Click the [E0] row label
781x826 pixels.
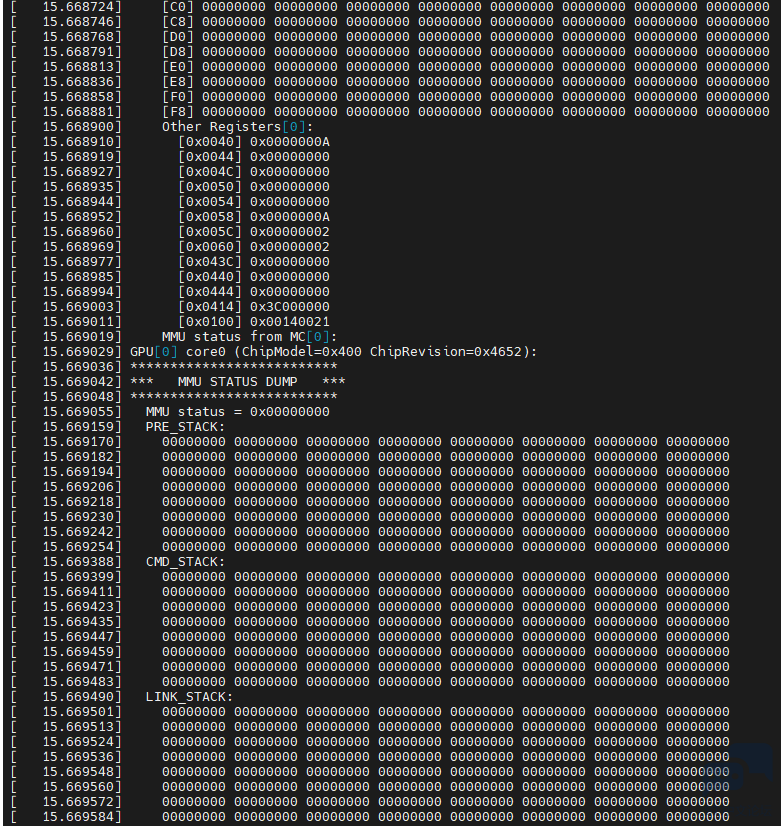(x=178, y=67)
